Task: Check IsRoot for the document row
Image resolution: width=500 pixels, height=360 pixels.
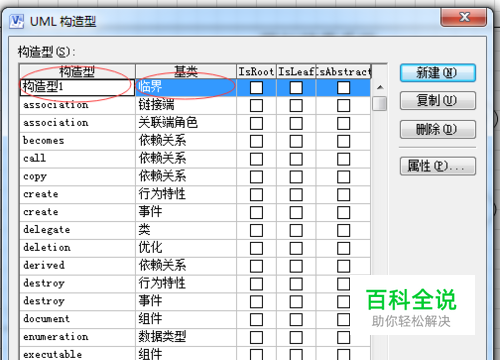Action: tap(256, 319)
